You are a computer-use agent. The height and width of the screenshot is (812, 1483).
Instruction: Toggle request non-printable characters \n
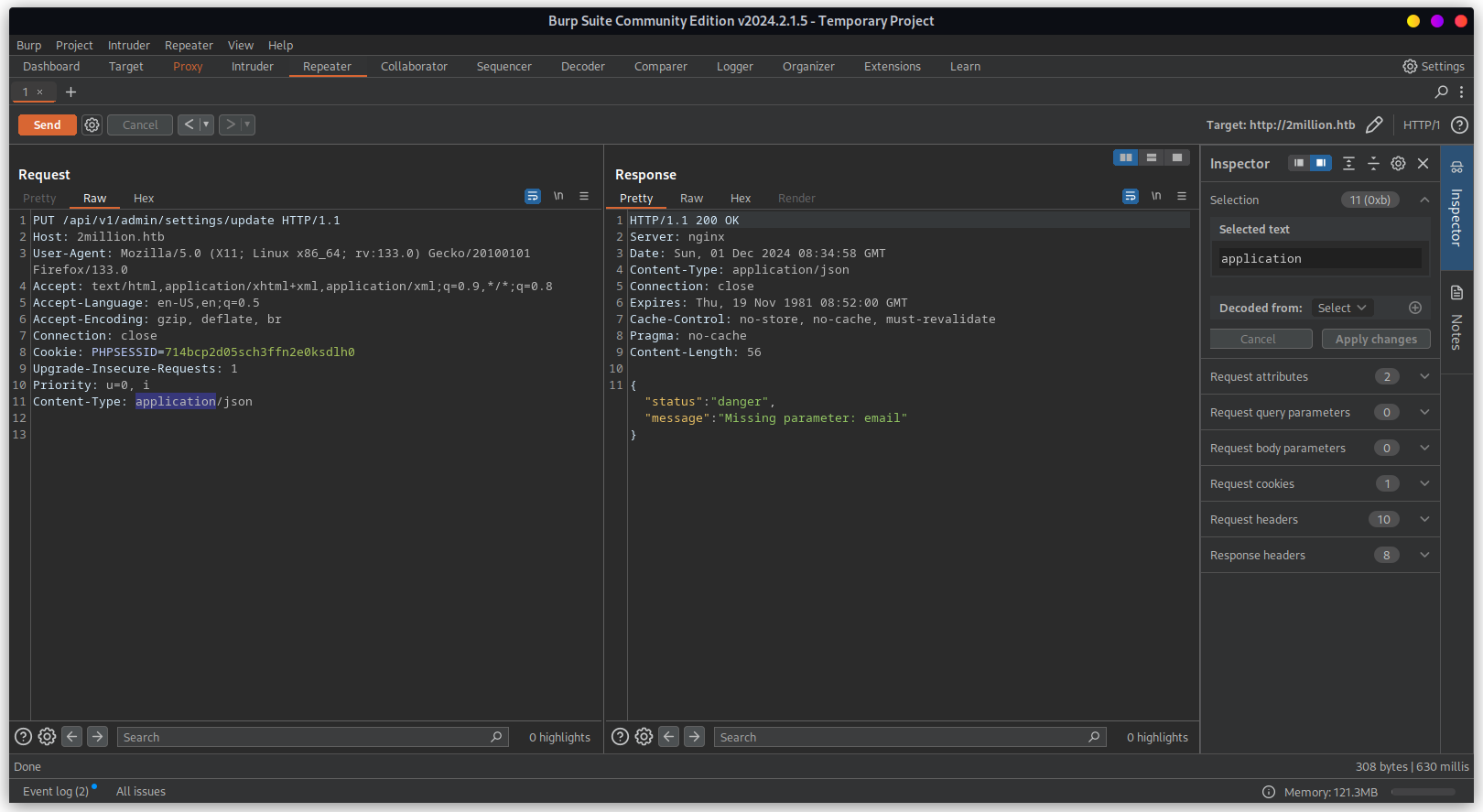[558, 196]
